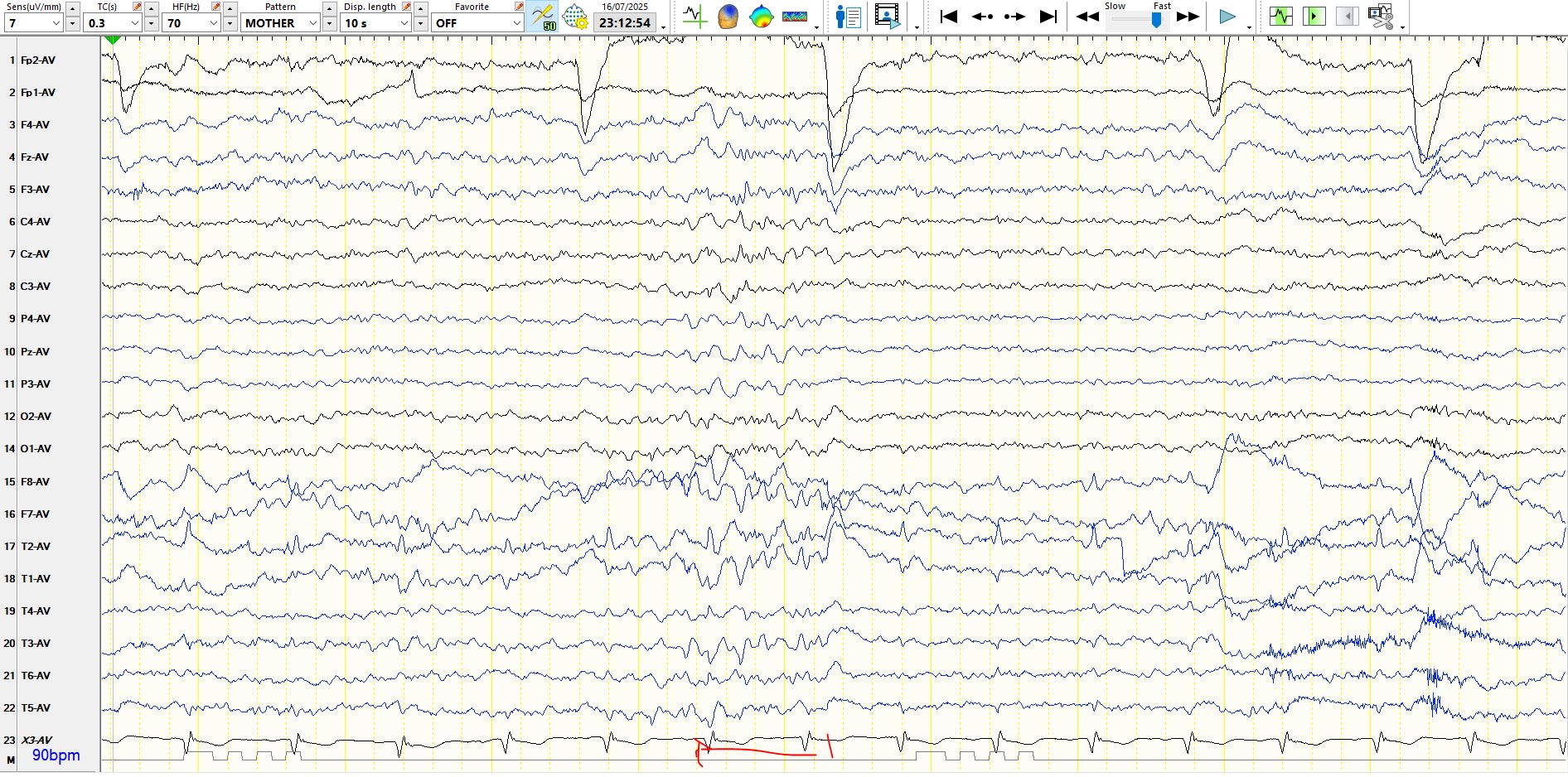The height and width of the screenshot is (777, 1568).
Task: Open the patient information panel
Action: [x=848, y=16]
